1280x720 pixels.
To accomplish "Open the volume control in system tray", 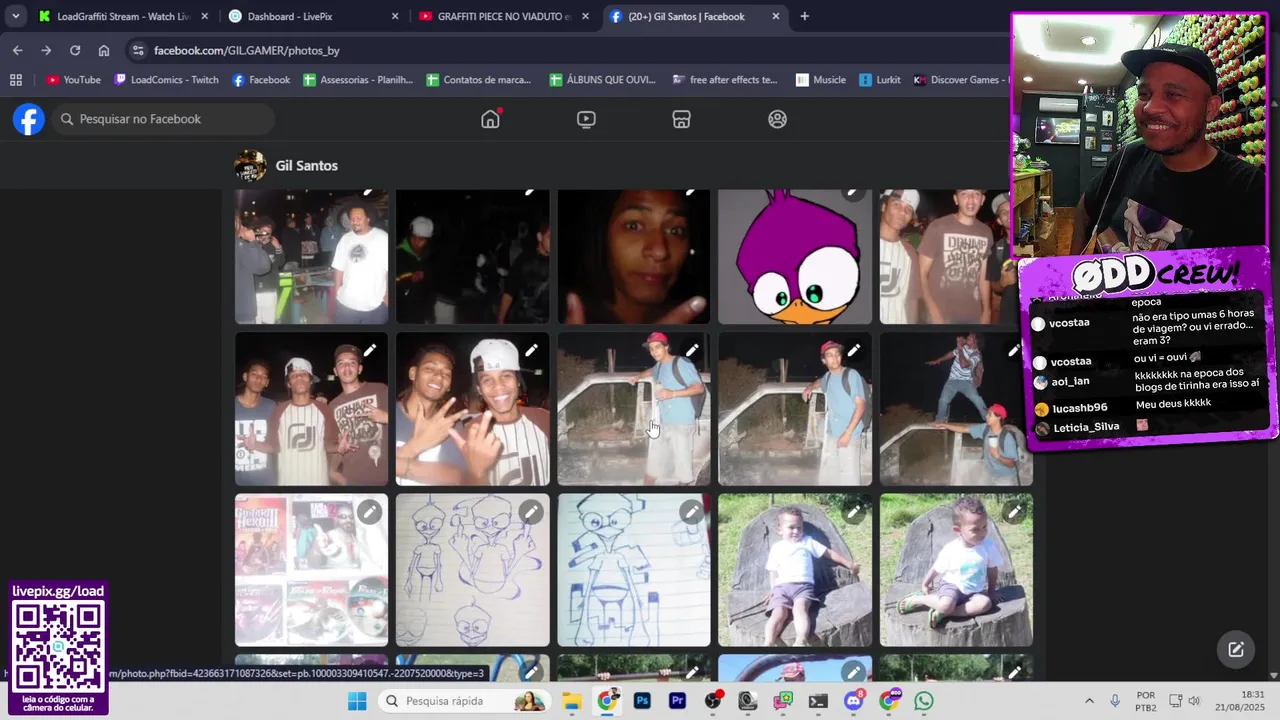I will pyautogui.click(x=1194, y=701).
